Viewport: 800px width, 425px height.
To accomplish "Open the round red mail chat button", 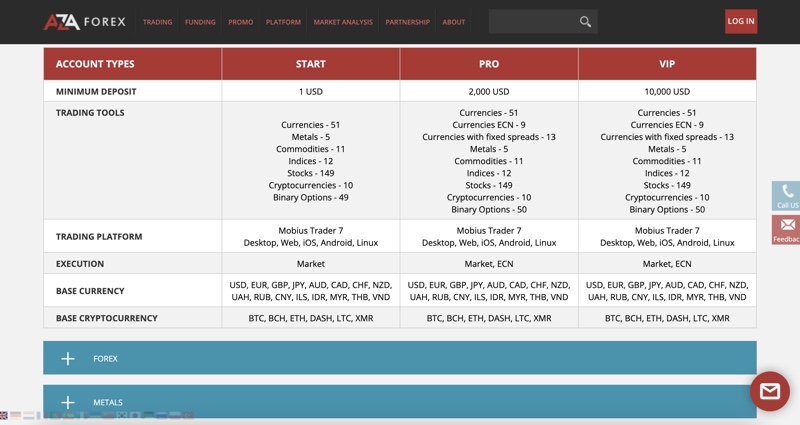I will (770, 391).
